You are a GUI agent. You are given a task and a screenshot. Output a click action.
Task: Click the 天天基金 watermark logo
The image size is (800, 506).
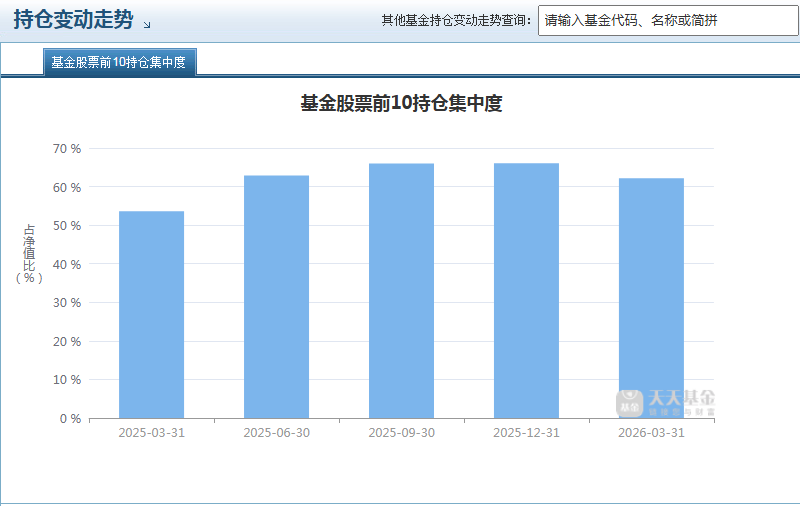[x=665, y=403]
